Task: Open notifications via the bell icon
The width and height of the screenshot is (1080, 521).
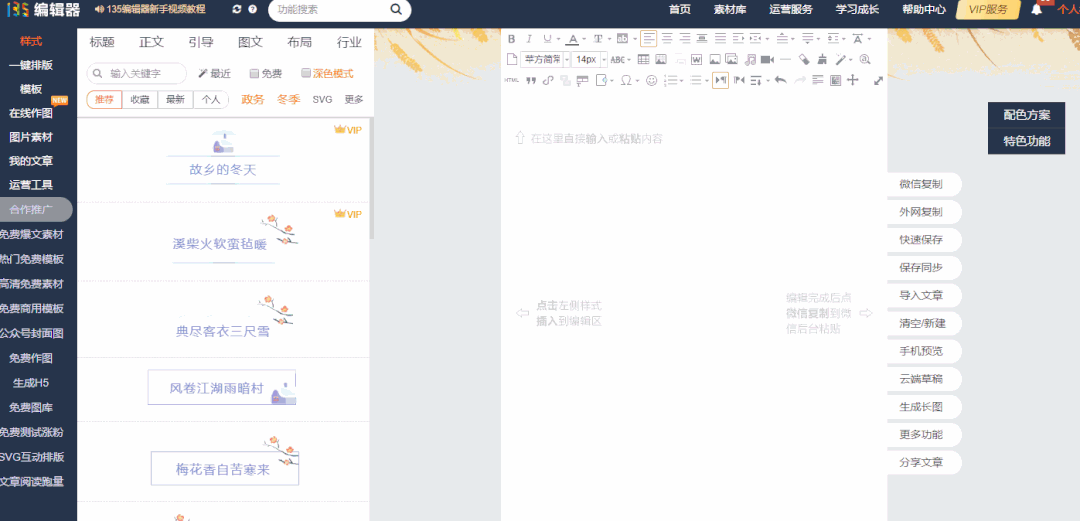Action: (x=1036, y=10)
